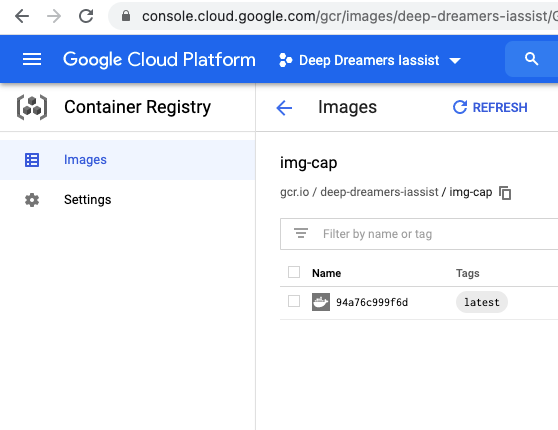Click the img-cap repository heading

[x=309, y=163]
